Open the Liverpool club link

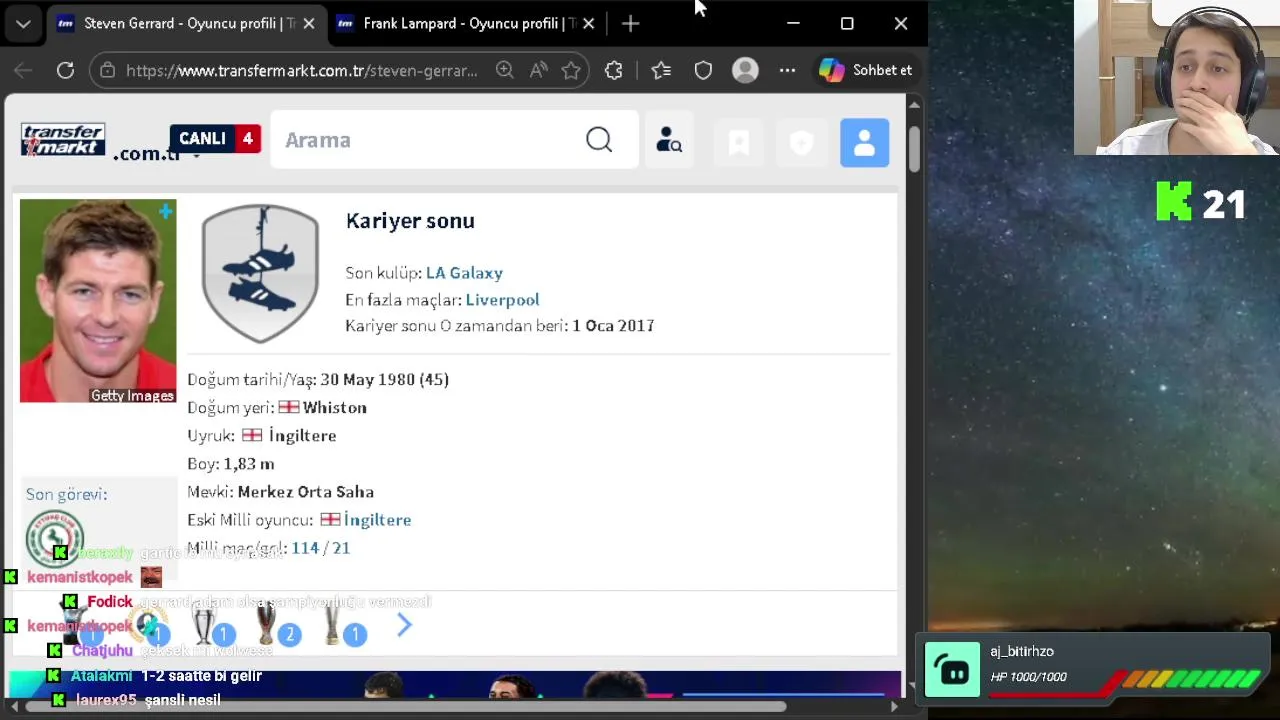[502, 300]
